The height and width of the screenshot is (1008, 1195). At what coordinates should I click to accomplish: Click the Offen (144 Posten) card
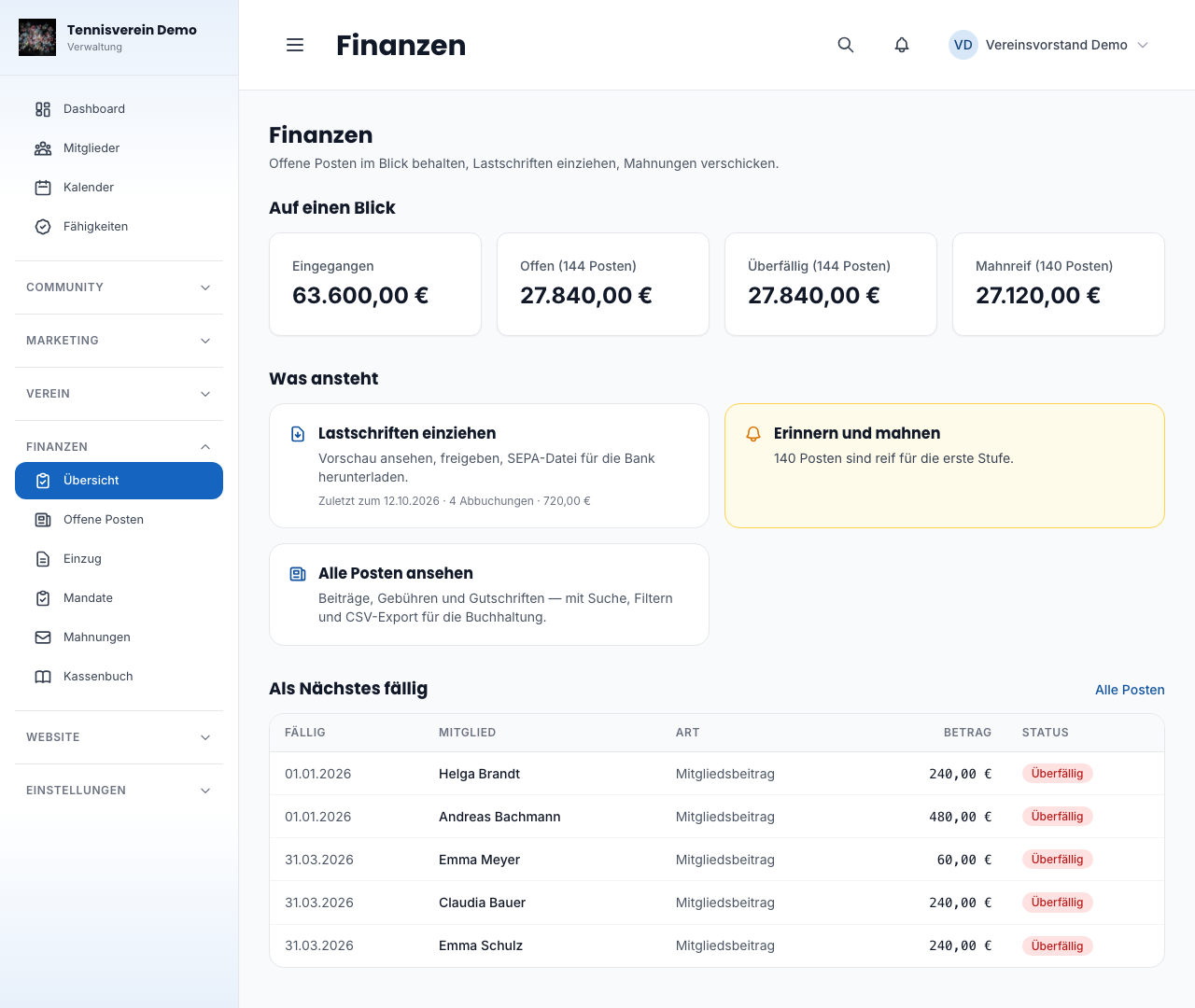603,284
